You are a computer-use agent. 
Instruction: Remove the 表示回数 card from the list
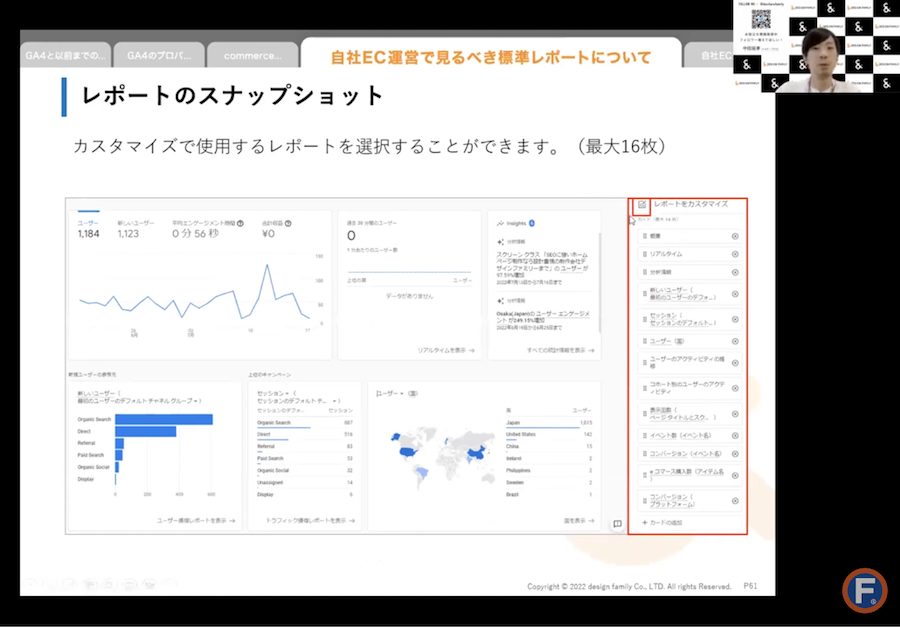pos(735,414)
